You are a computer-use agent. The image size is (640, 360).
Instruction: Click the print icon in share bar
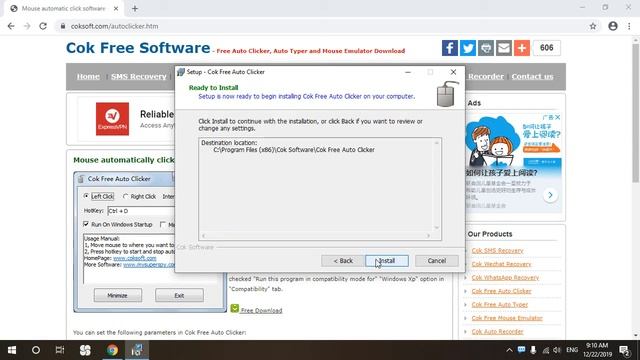[x=486, y=48]
